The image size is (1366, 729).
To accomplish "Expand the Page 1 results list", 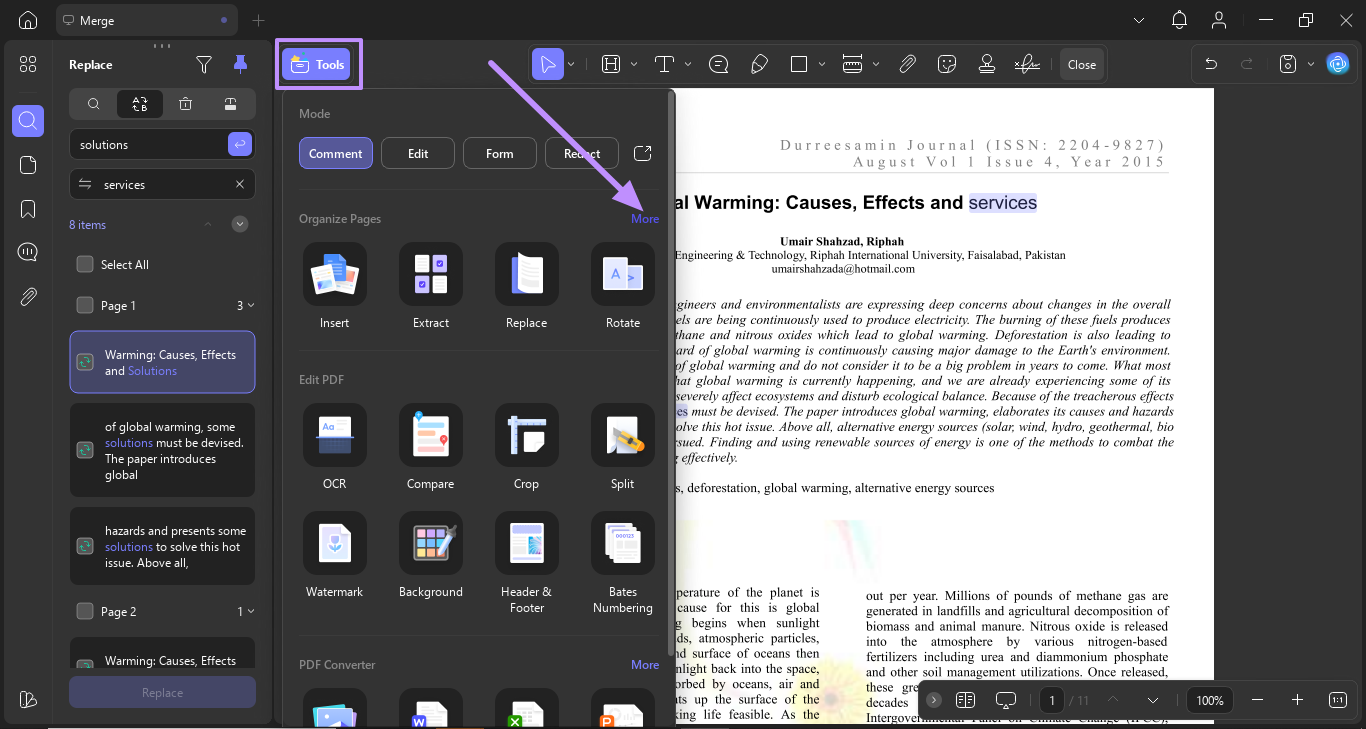I will (x=250, y=305).
